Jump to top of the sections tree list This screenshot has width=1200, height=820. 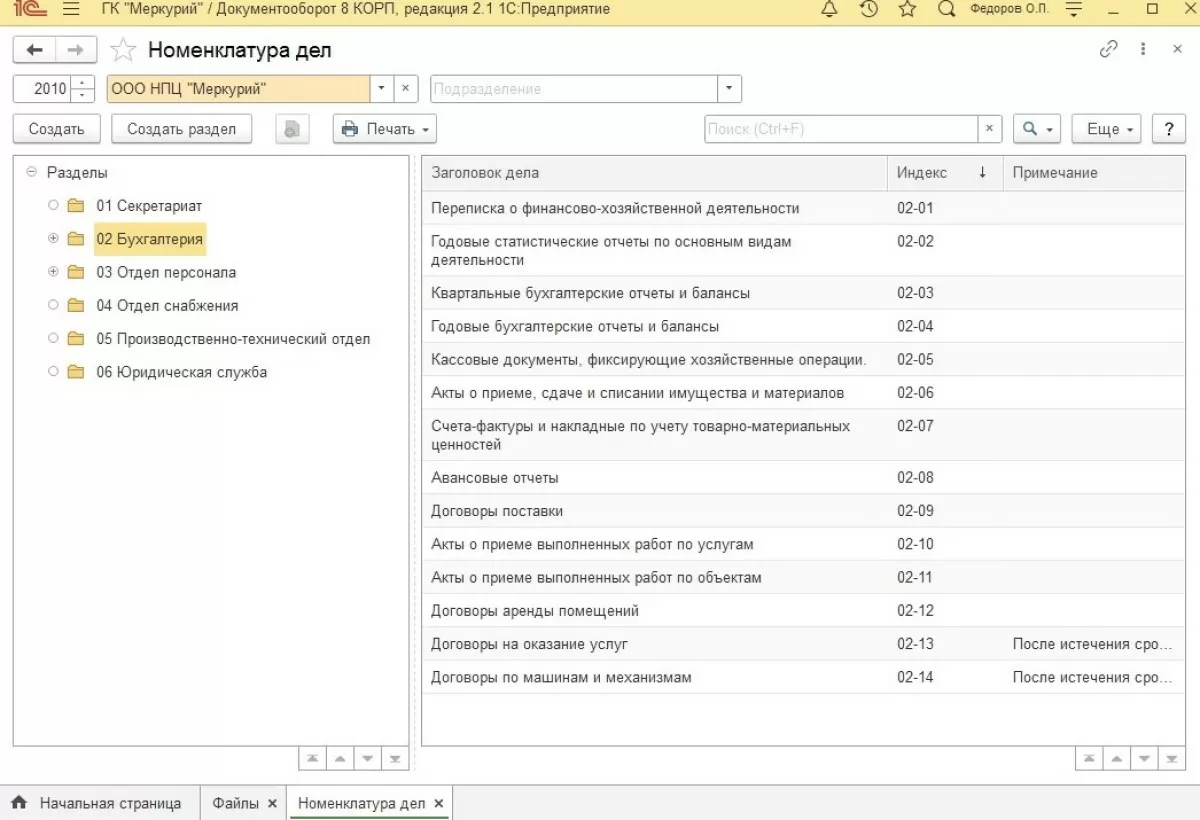click(x=313, y=759)
